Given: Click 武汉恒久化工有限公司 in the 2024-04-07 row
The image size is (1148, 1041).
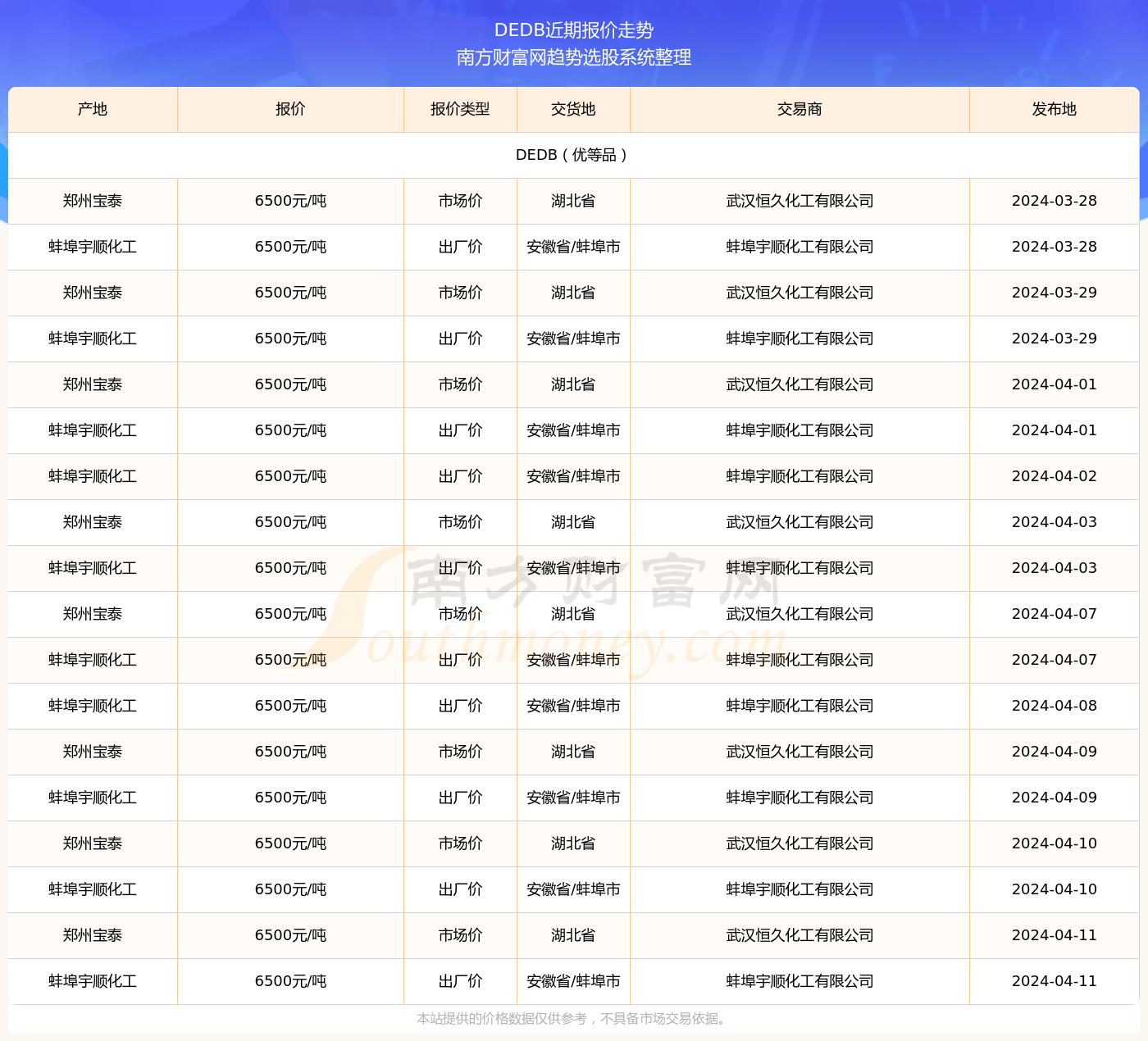Looking at the screenshot, I should [x=799, y=614].
